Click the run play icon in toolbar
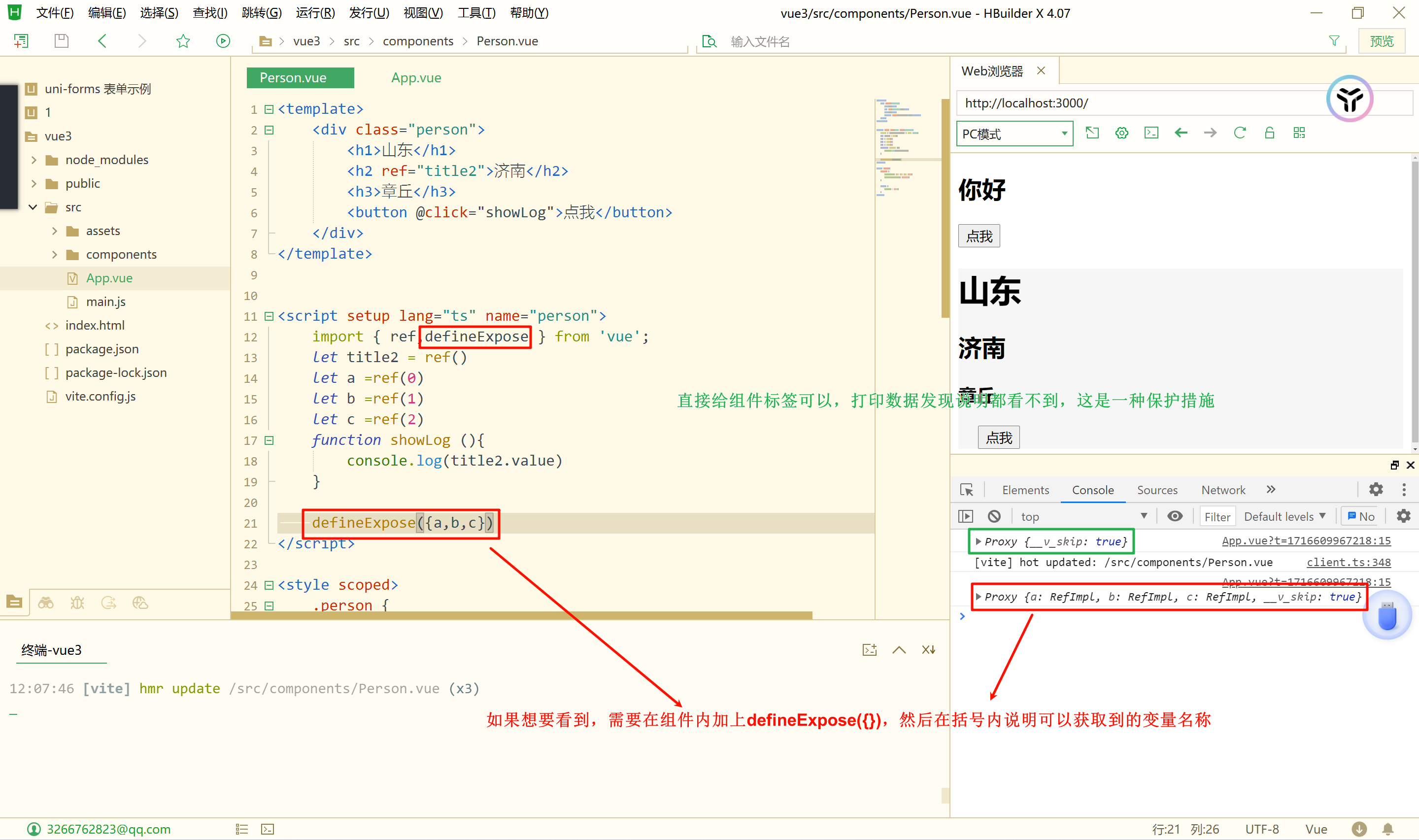1419x840 pixels. [x=223, y=41]
